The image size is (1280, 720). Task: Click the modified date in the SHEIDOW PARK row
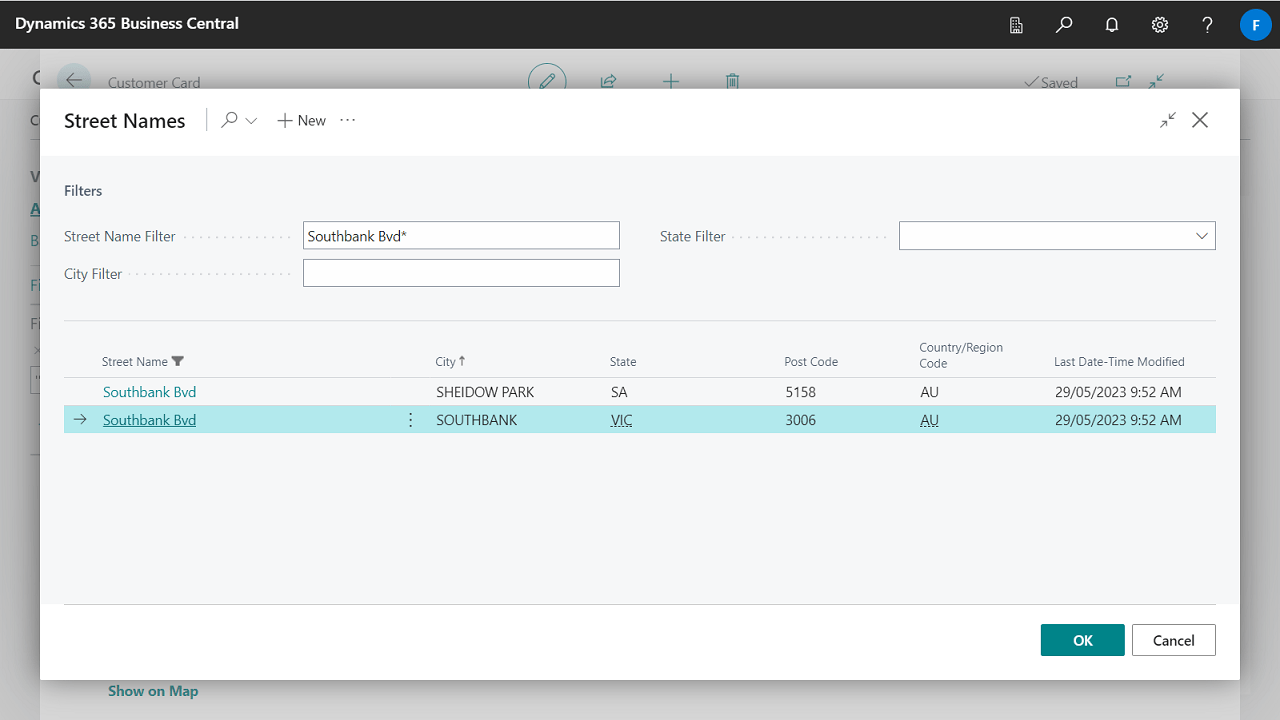coord(1118,392)
